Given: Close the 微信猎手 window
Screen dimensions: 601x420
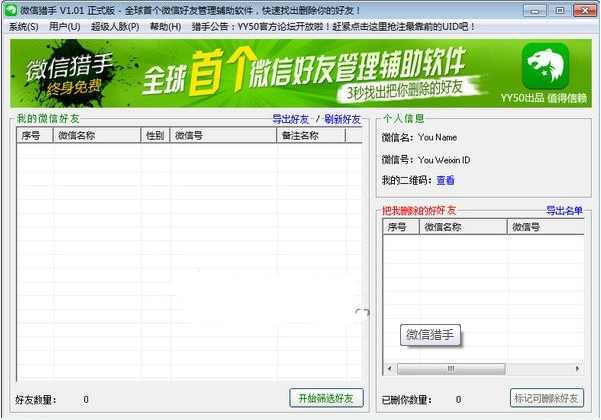Looking at the screenshot, I should click(585, 10).
